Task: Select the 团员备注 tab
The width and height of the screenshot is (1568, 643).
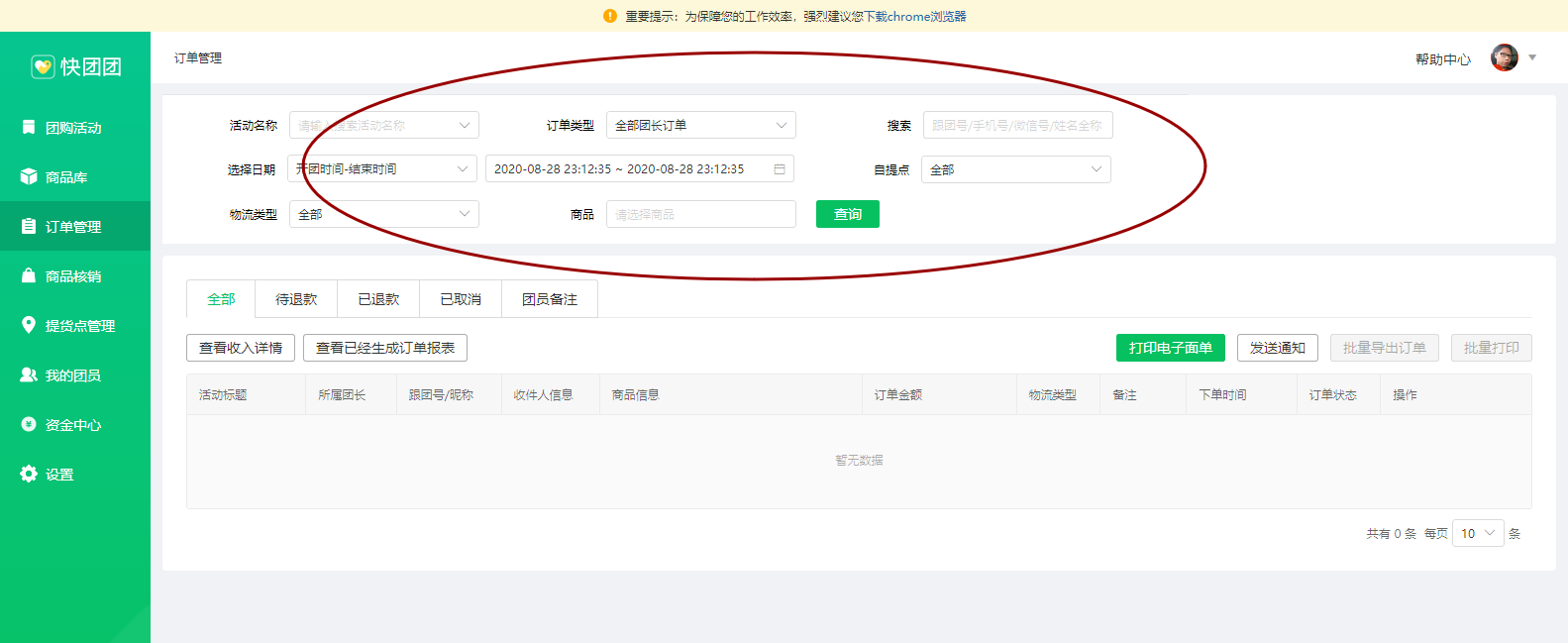Action: click(x=549, y=299)
